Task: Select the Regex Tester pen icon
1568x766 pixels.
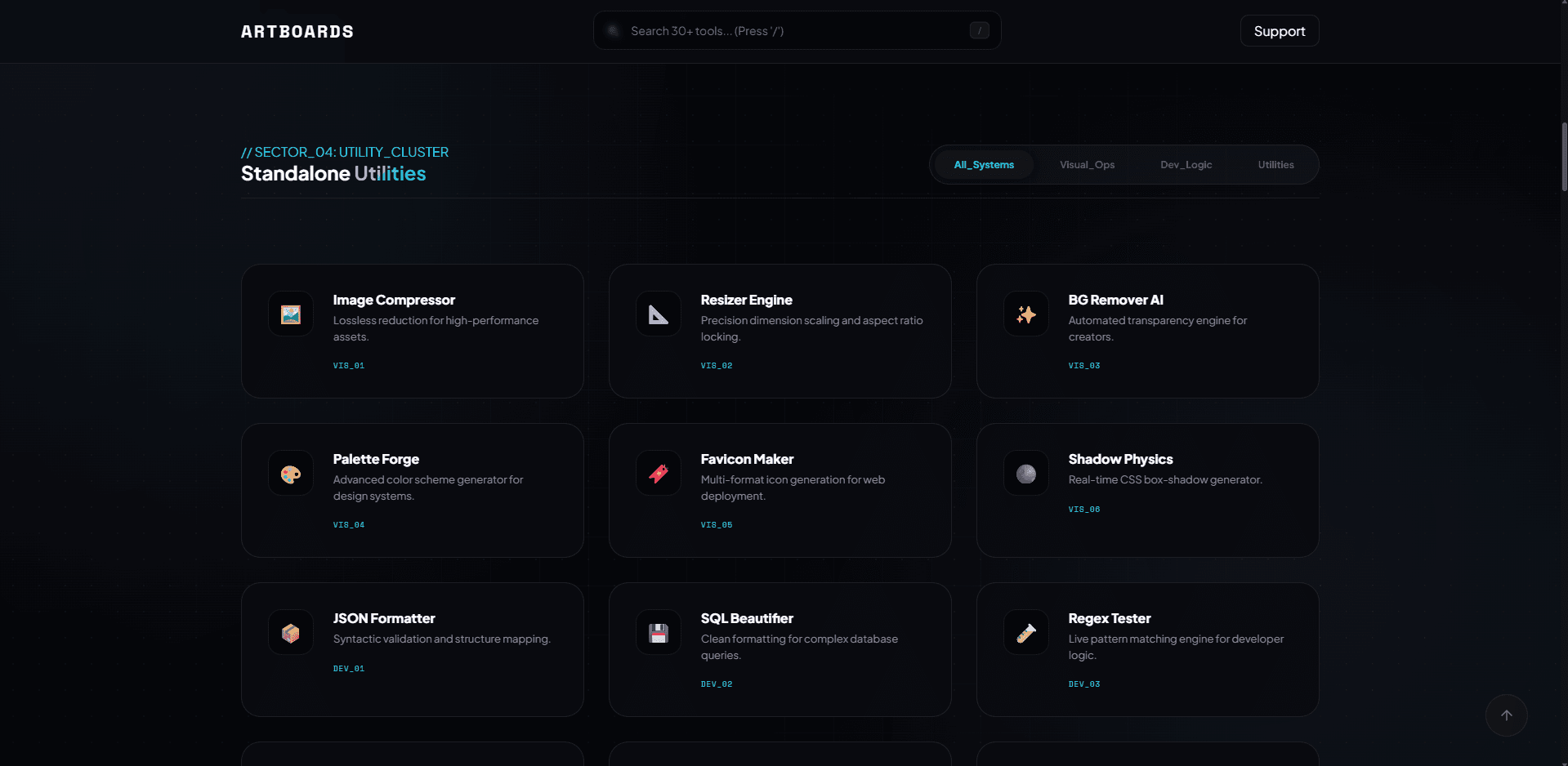Action: coord(1025,632)
